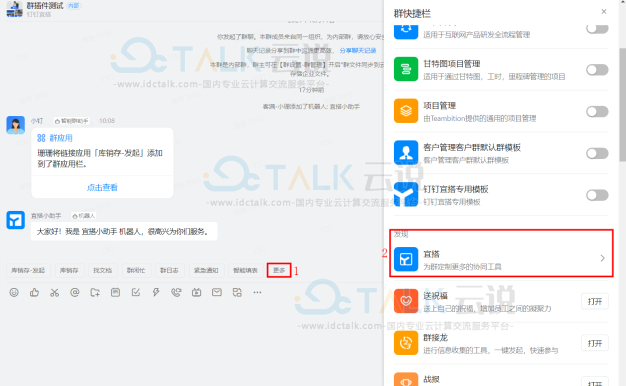Click the 宜搭小助手 greeting message bubble
Viewport: 626px width, 386px height.
pos(124,232)
